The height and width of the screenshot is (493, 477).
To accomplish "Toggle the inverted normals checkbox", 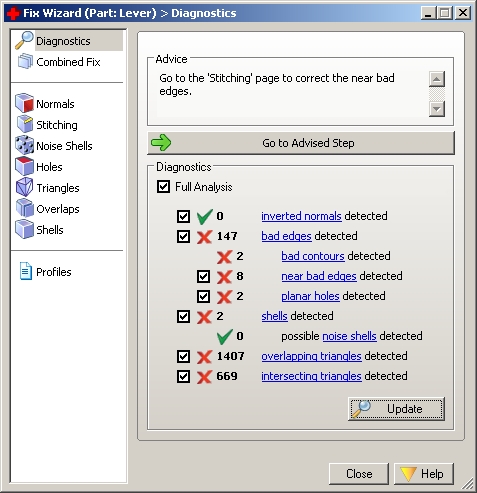I will pos(183,216).
